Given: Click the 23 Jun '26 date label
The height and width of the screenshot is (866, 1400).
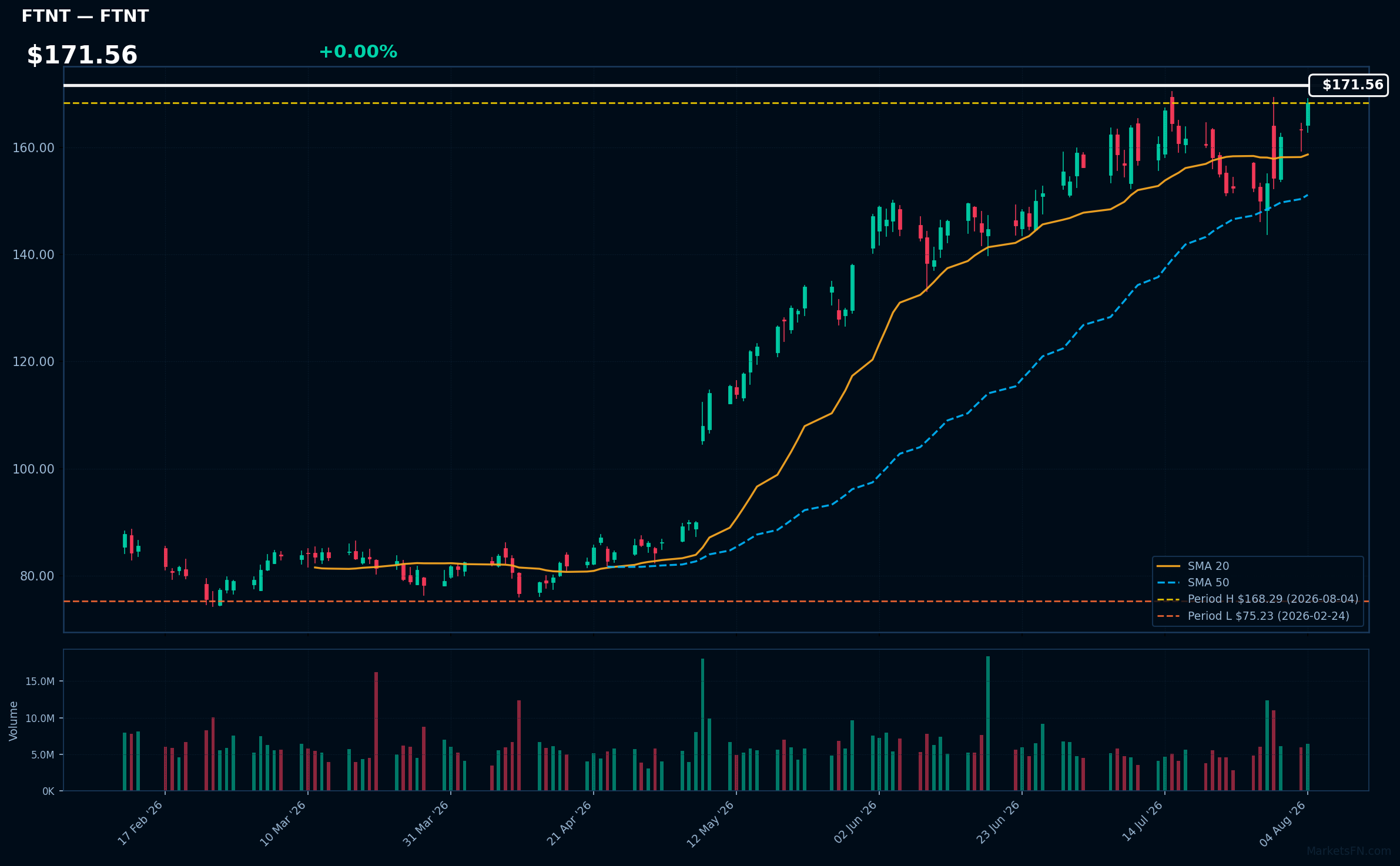Looking at the screenshot, I should pos(998,823).
